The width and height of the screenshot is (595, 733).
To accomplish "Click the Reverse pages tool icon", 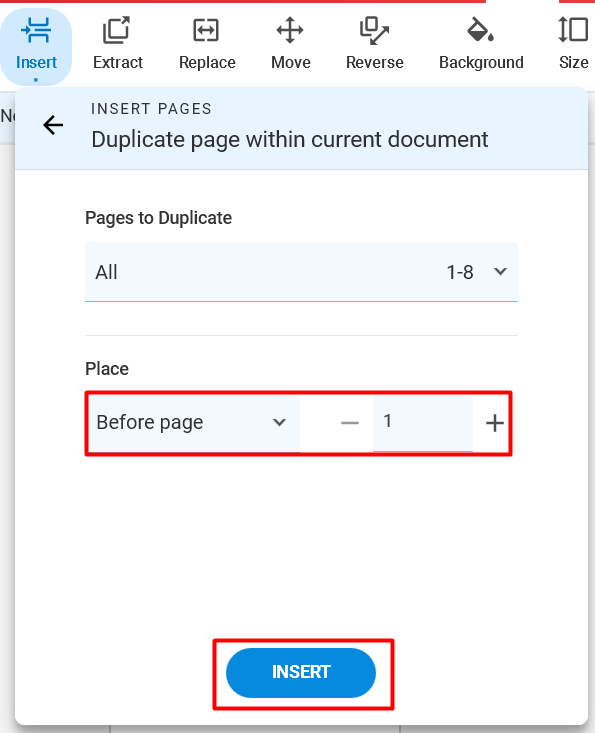I will (x=374, y=31).
